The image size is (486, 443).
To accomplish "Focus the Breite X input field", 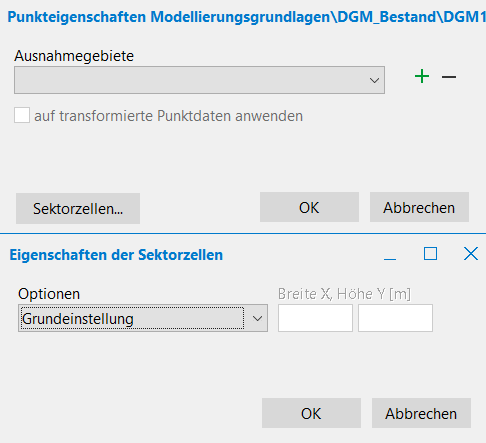I will pyautogui.click(x=315, y=318).
